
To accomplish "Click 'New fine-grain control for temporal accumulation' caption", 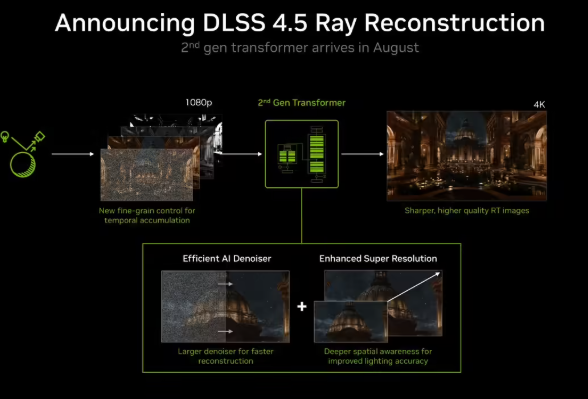I will pyautogui.click(x=147, y=215).
